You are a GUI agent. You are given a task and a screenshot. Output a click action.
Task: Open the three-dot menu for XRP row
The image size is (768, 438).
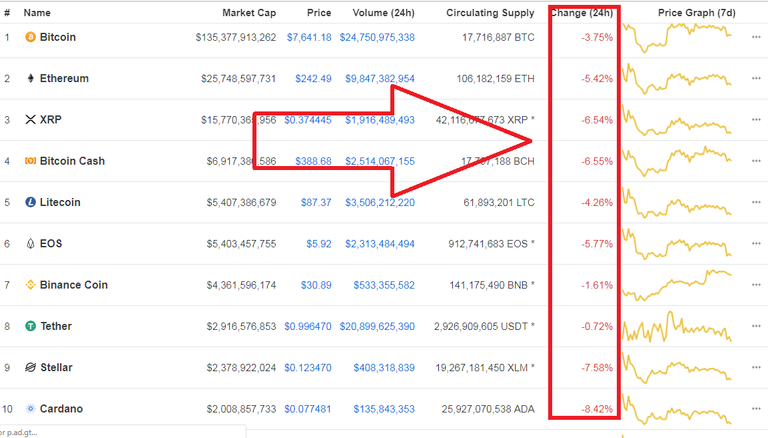tap(756, 120)
